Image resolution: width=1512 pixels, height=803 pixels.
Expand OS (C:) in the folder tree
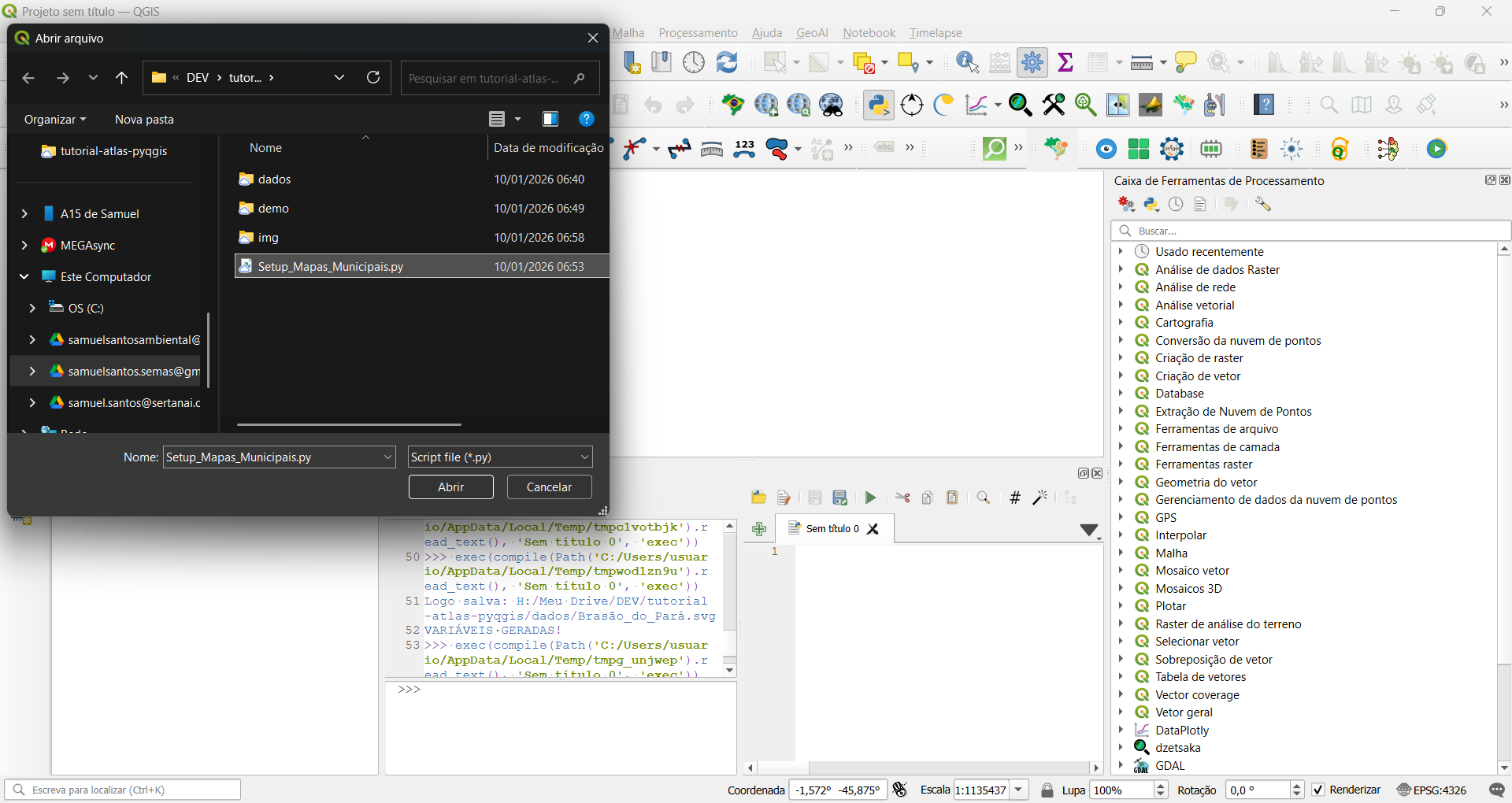coord(32,308)
